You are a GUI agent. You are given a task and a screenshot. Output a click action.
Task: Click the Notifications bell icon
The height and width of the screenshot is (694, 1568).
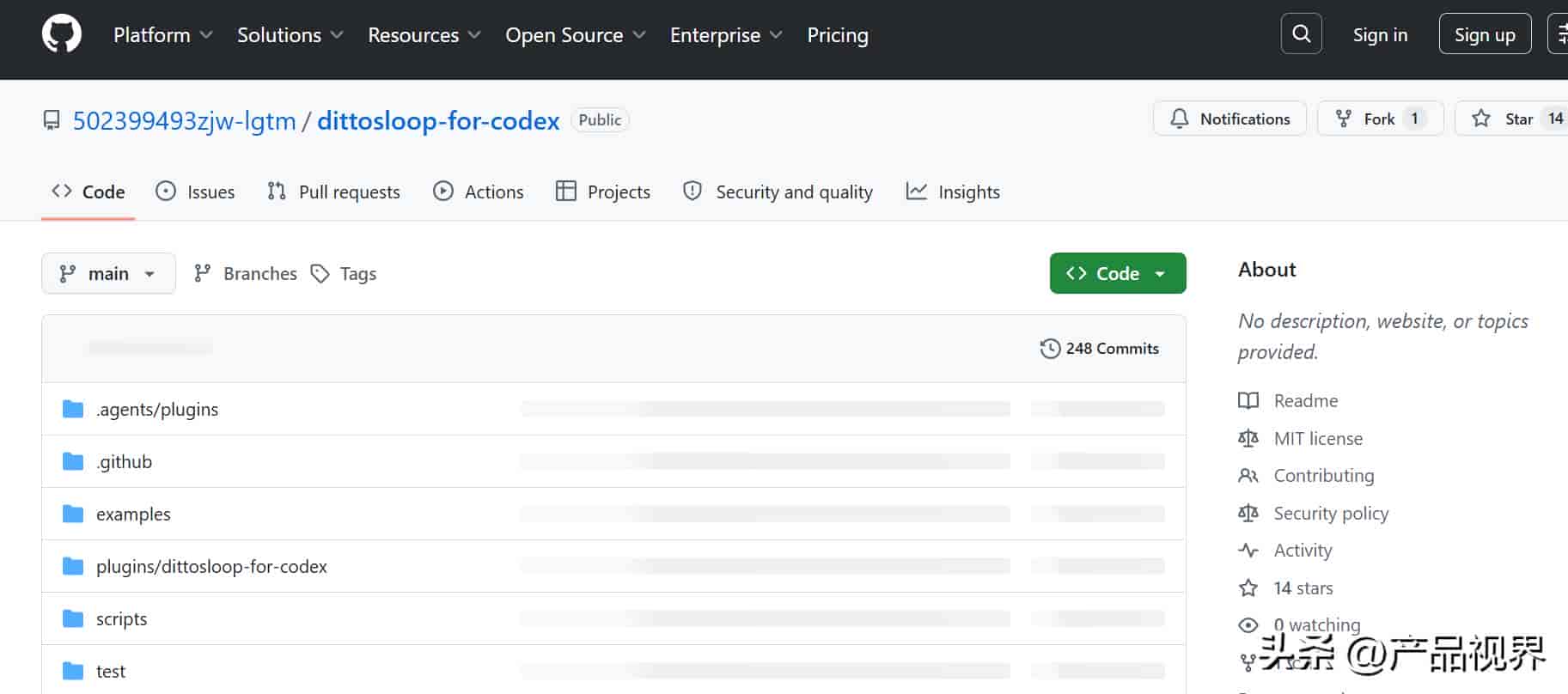1180,119
